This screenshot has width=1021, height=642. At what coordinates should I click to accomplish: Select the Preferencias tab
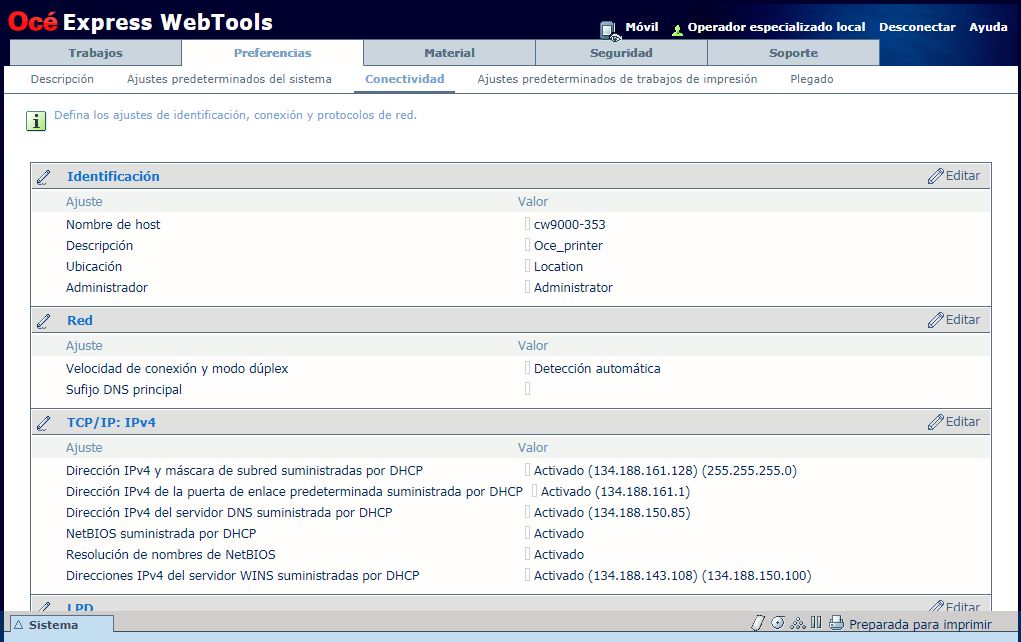coord(272,53)
